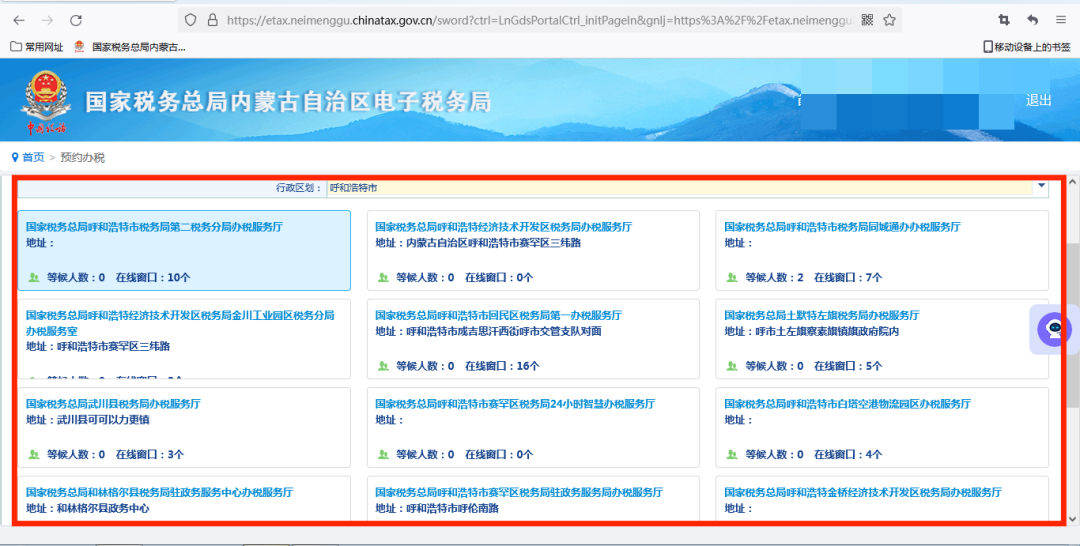This screenshot has width=1080, height=546.
Task: Click the vertical scrollbar thumb
Action: [x=1072, y=324]
